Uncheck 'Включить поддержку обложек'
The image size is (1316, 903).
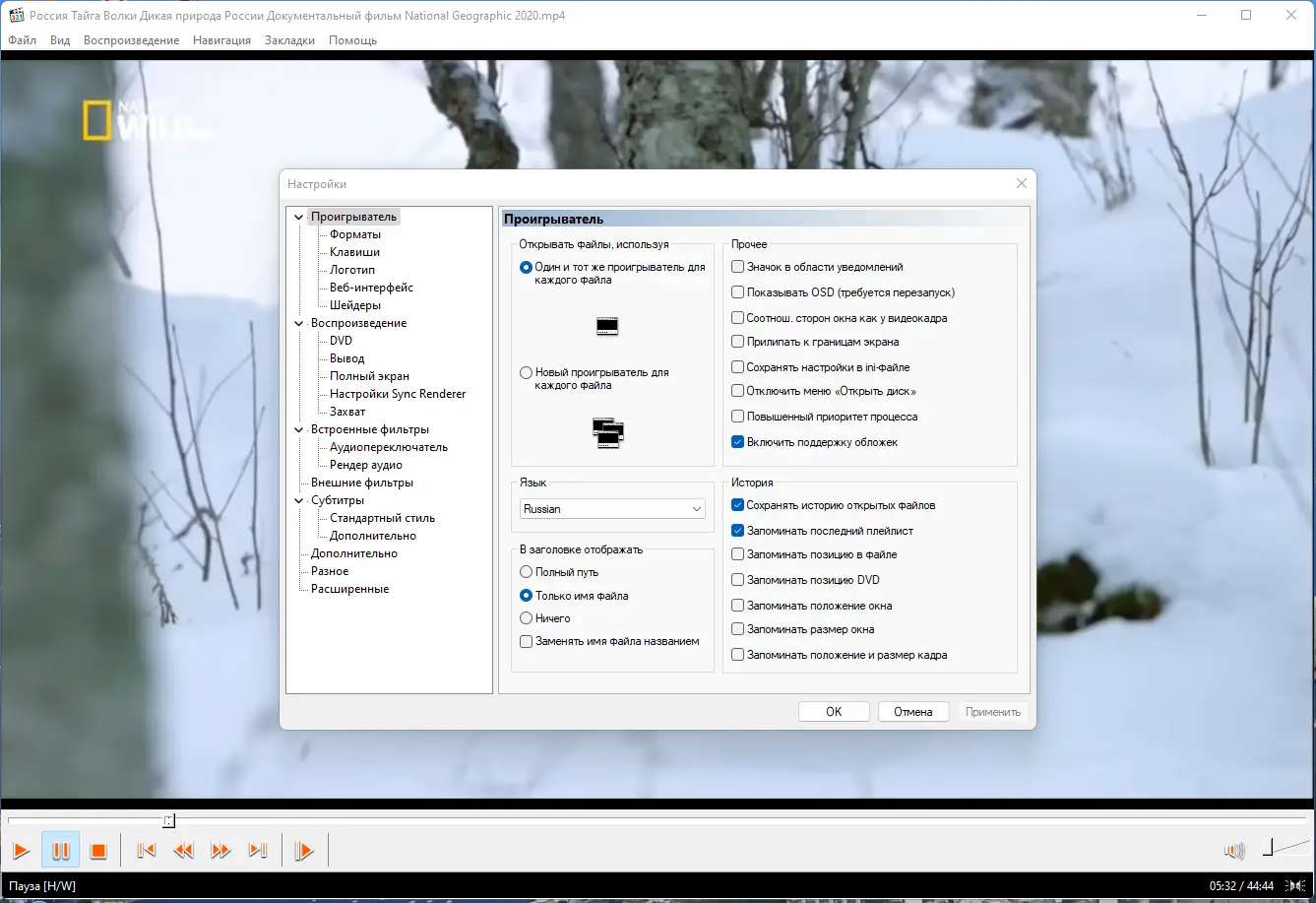pyautogui.click(x=738, y=442)
